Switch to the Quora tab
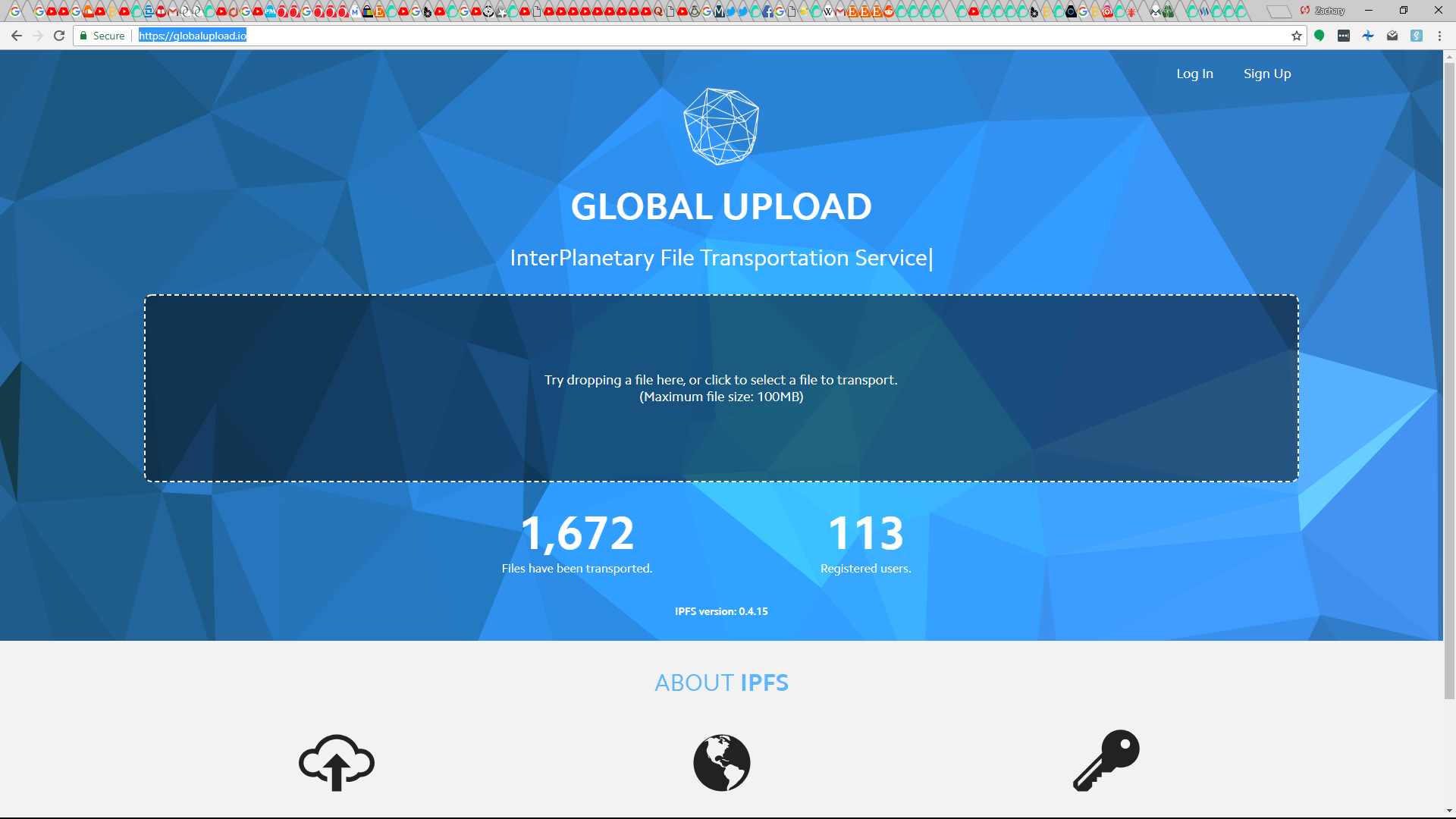The height and width of the screenshot is (819, 1456). click(x=658, y=11)
